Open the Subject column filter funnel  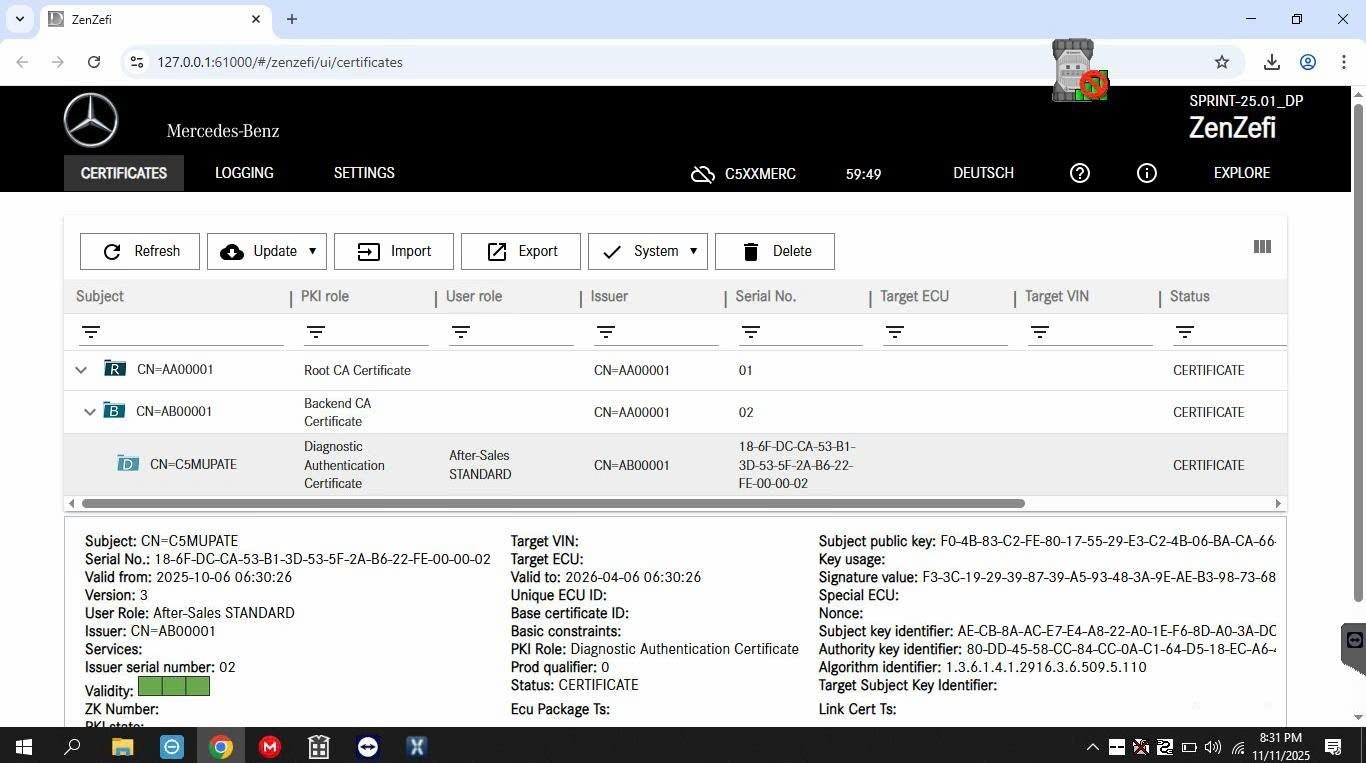[x=91, y=331]
